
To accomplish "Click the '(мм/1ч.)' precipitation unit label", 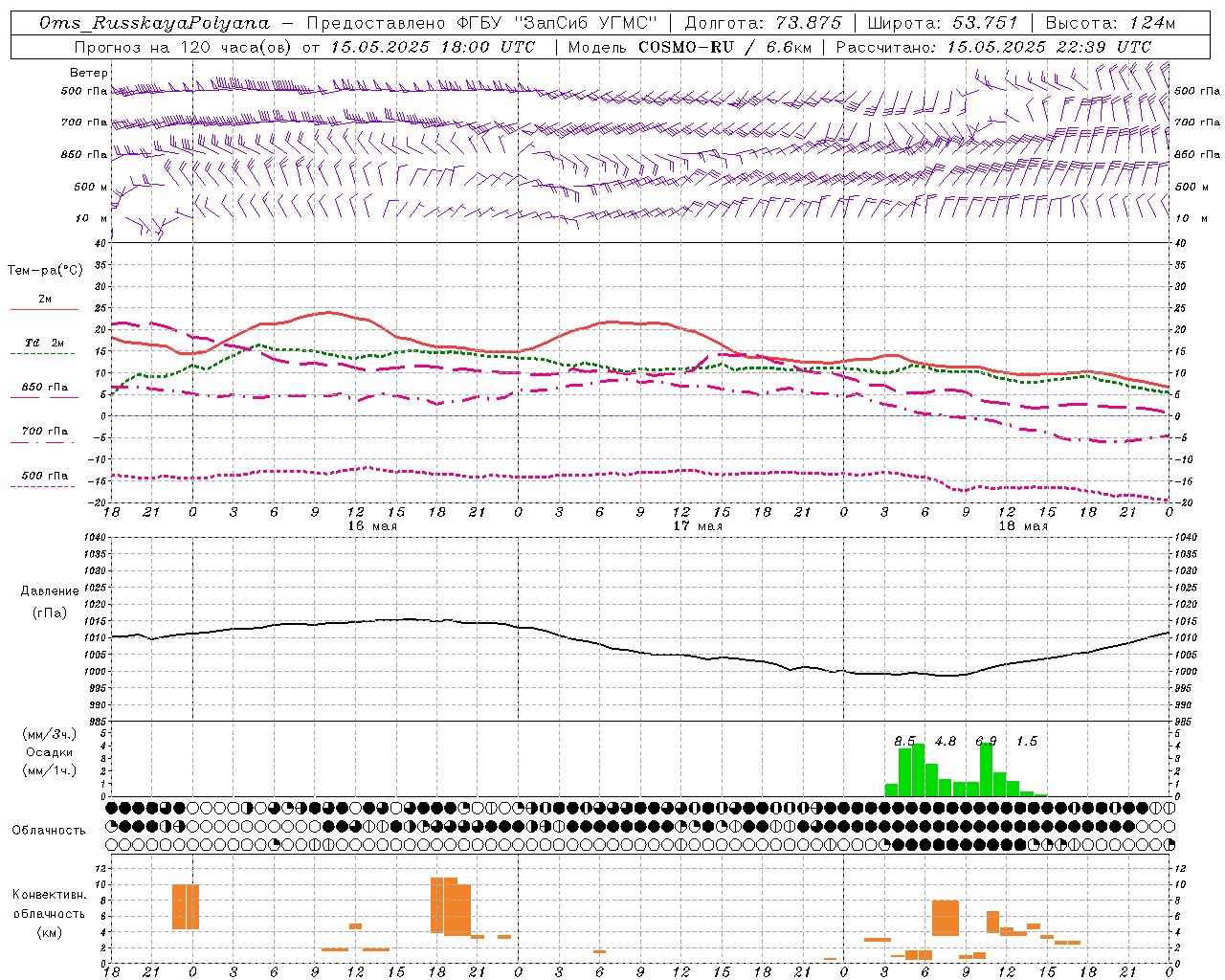I will (x=50, y=770).
